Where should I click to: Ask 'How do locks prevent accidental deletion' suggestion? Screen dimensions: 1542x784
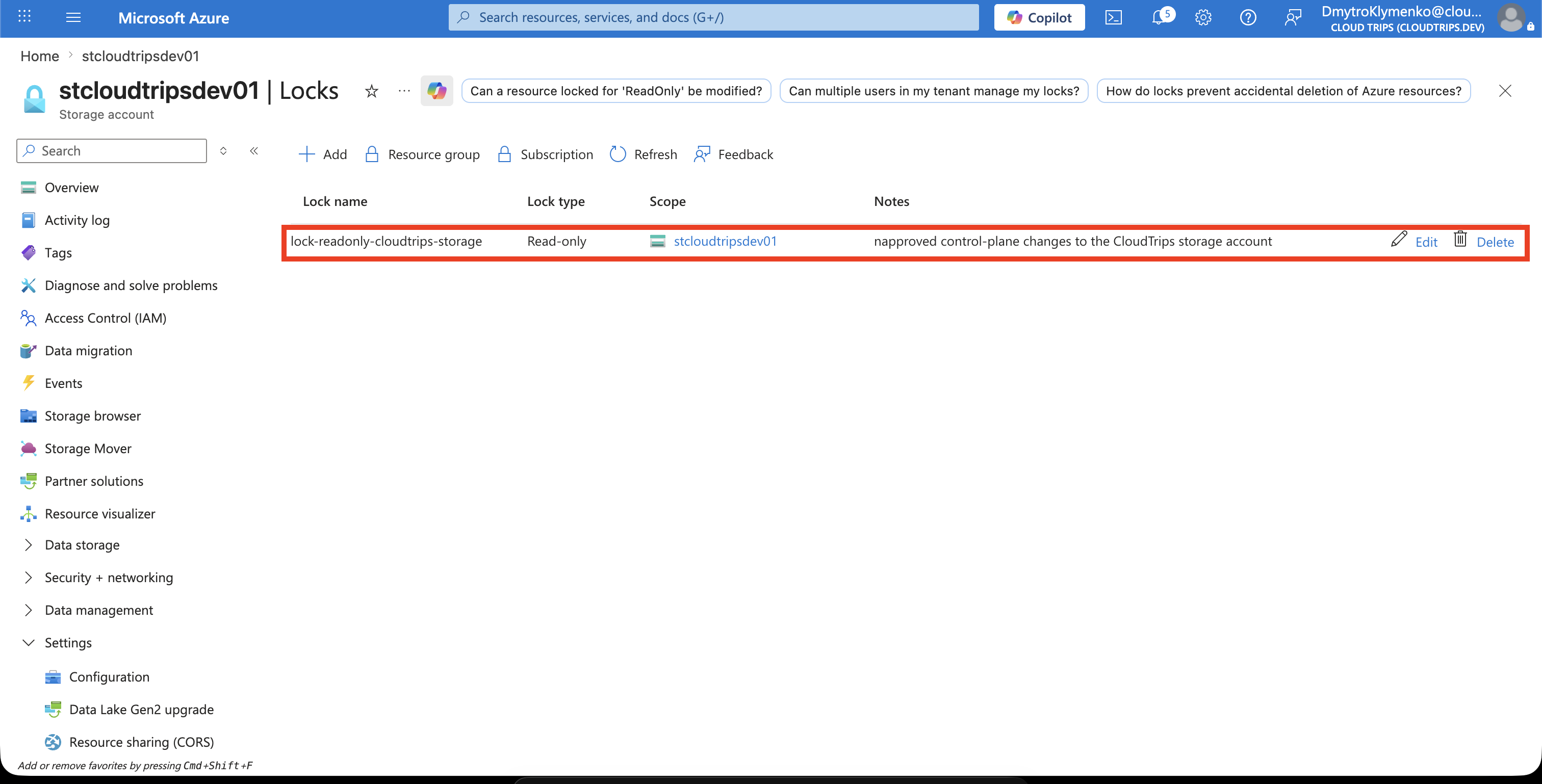[1283, 91]
